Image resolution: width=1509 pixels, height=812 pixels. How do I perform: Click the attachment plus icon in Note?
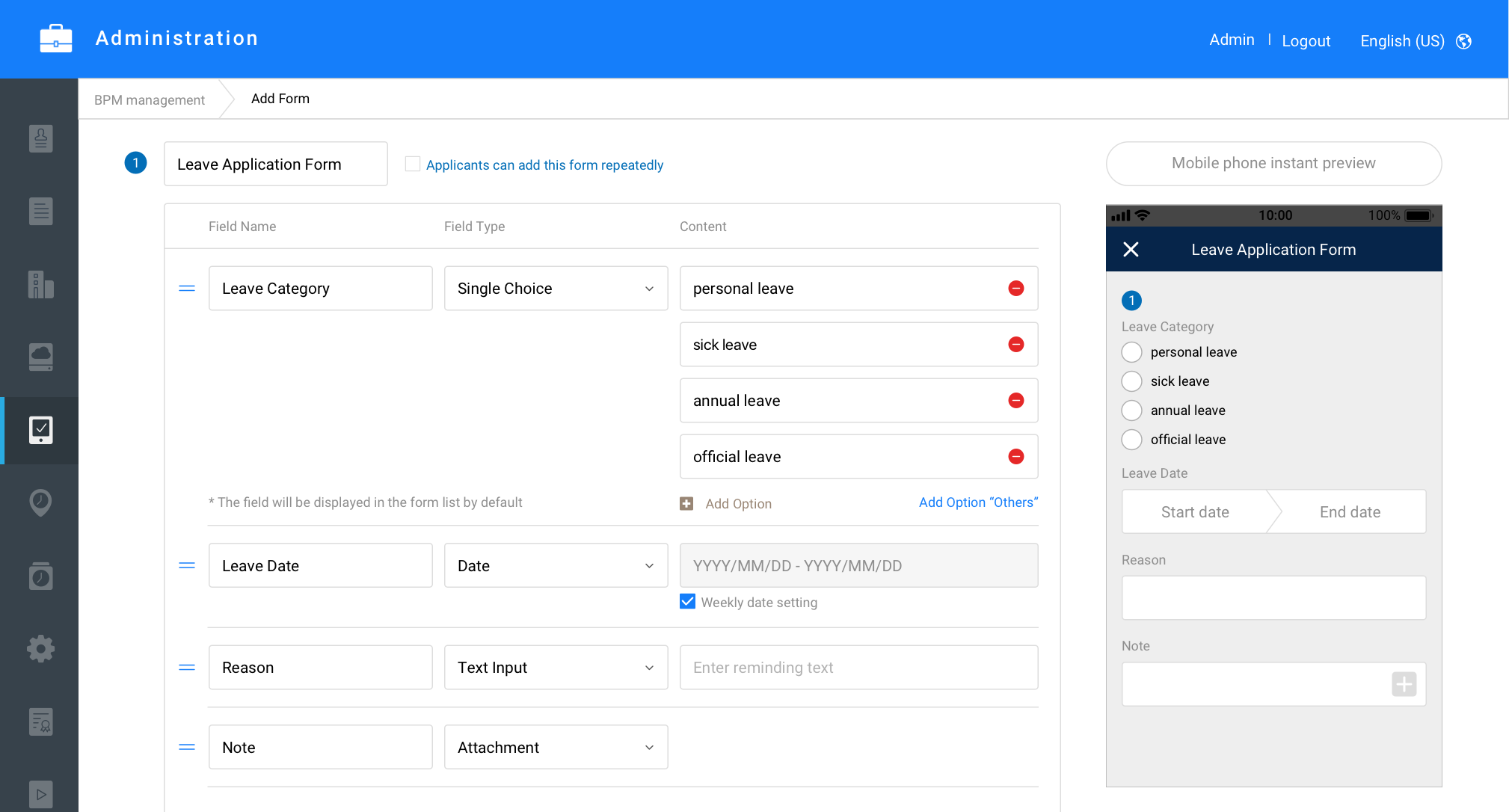point(1404,684)
